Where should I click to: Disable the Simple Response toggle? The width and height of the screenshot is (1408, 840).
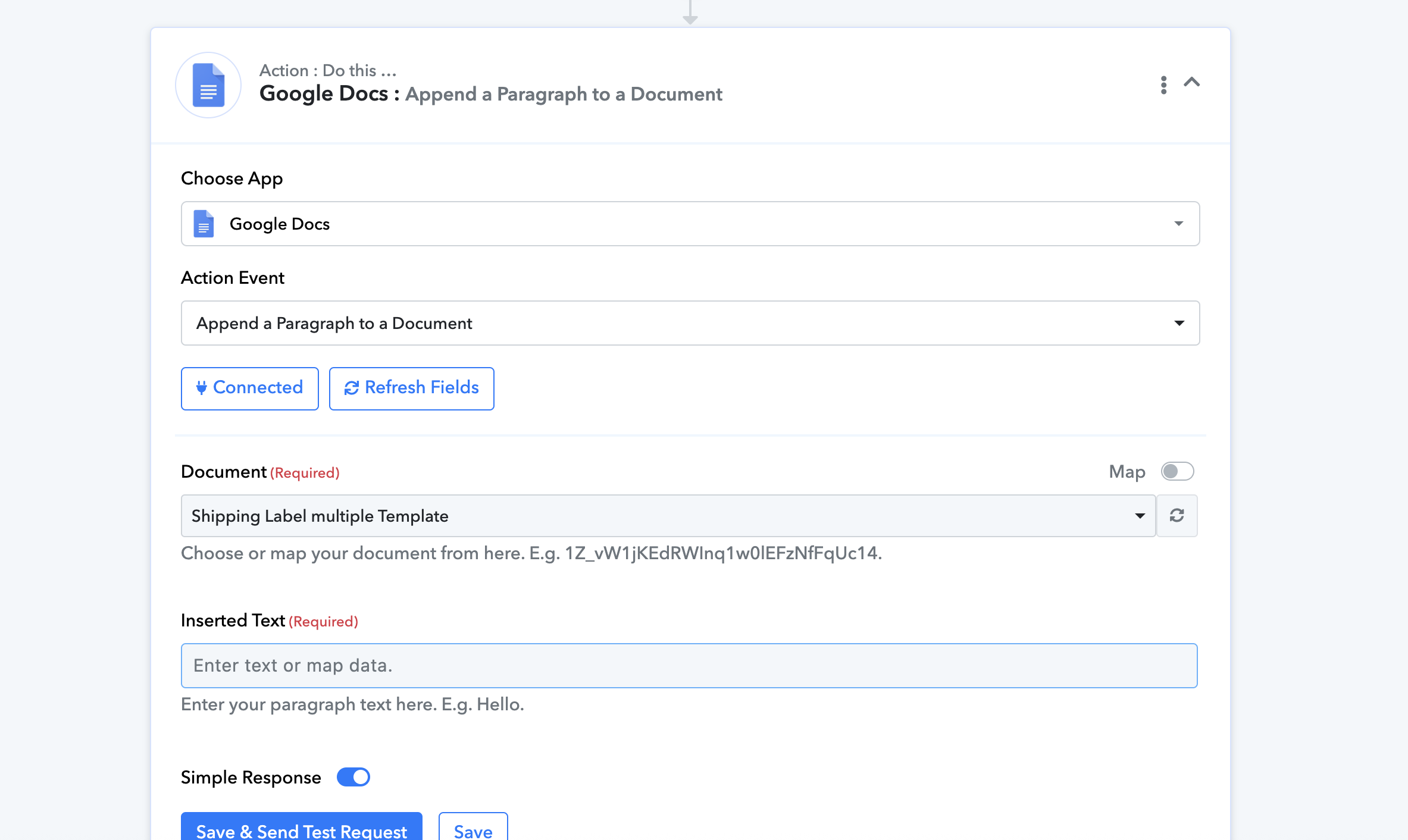pos(353,777)
